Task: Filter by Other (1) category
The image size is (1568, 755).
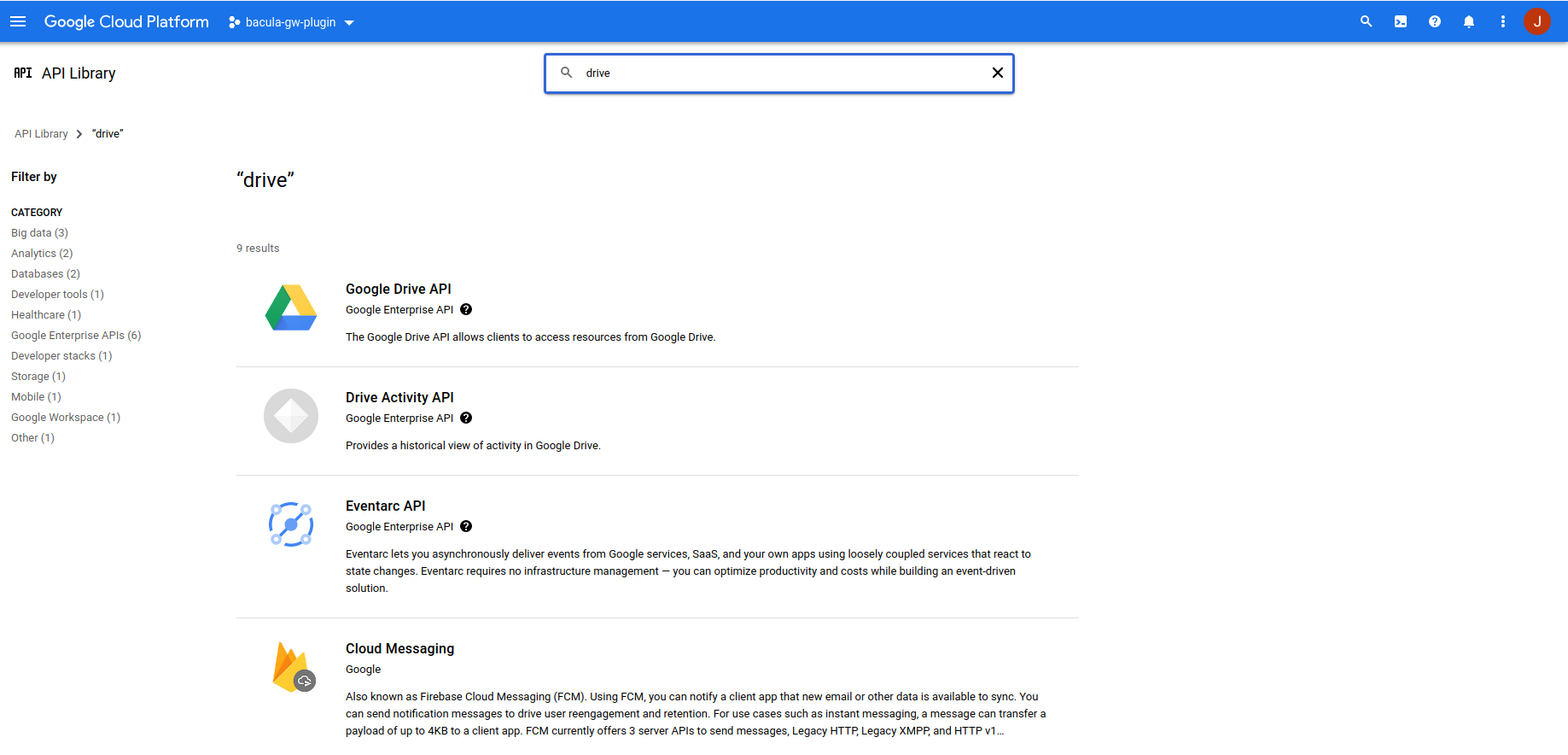Action: click(32, 438)
